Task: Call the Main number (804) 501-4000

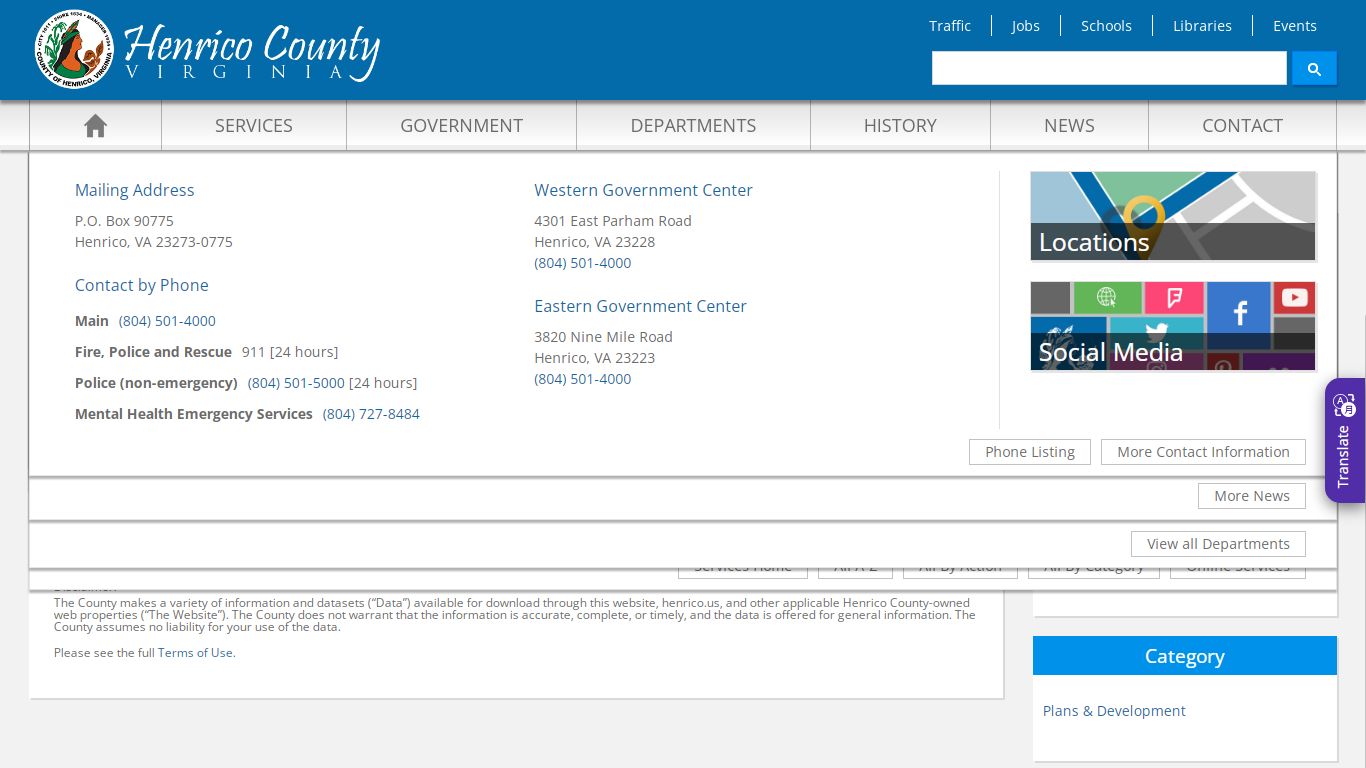Action: 167,321
